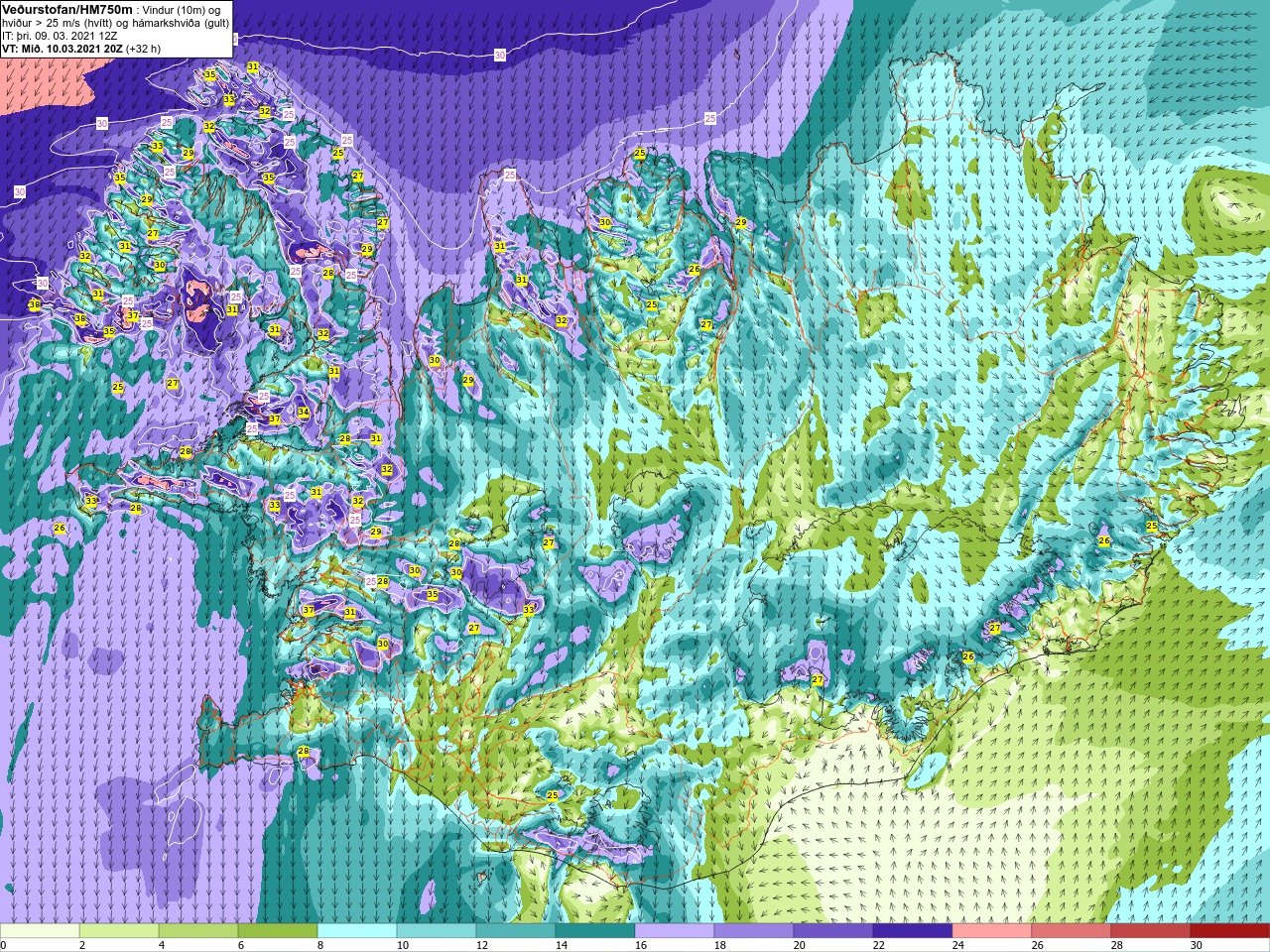The height and width of the screenshot is (952, 1270).
Task: Select the legend scale number 10
Action: tap(403, 945)
